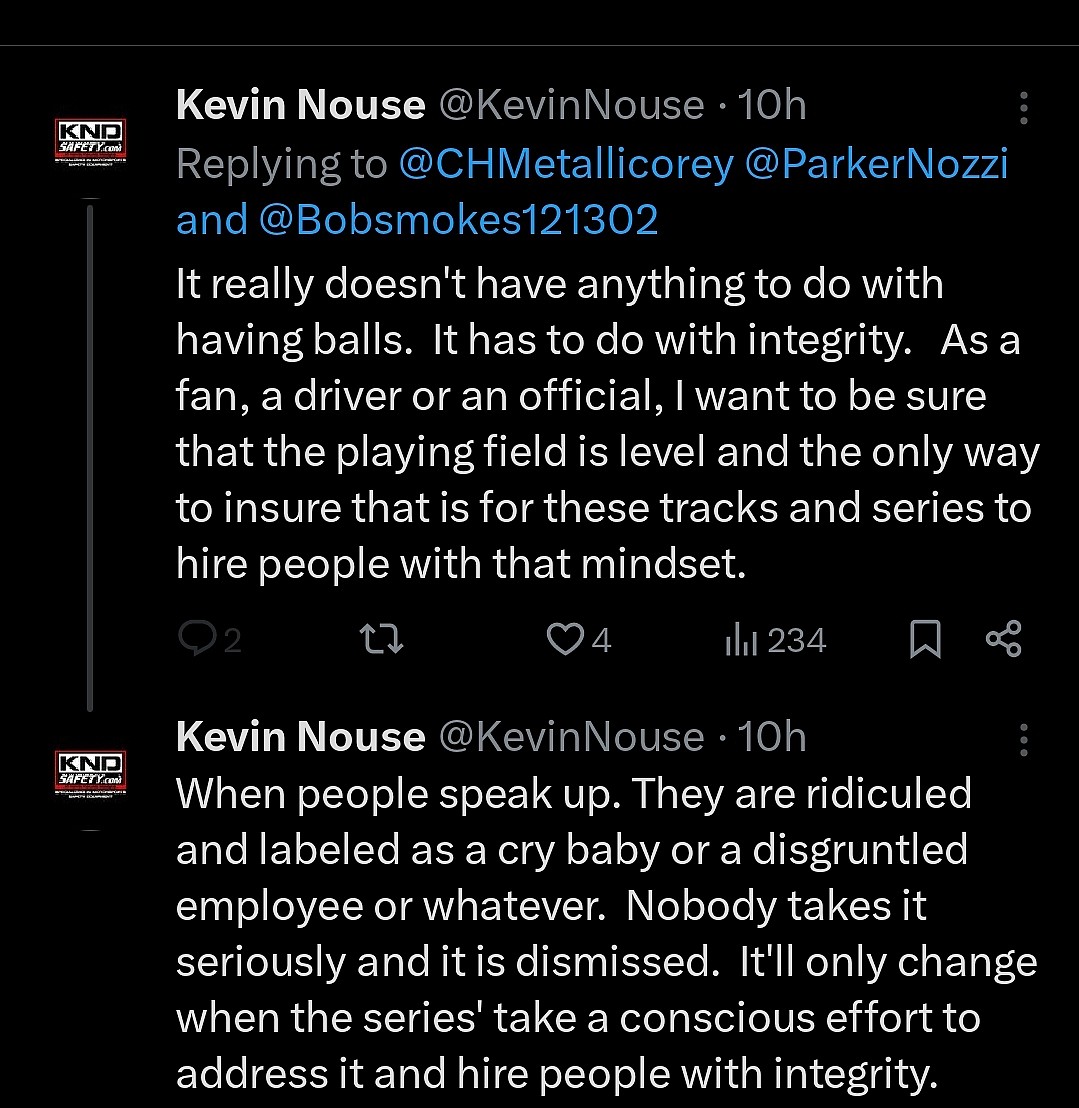Like the tweet with 4 likes

pyautogui.click(x=566, y=639)
